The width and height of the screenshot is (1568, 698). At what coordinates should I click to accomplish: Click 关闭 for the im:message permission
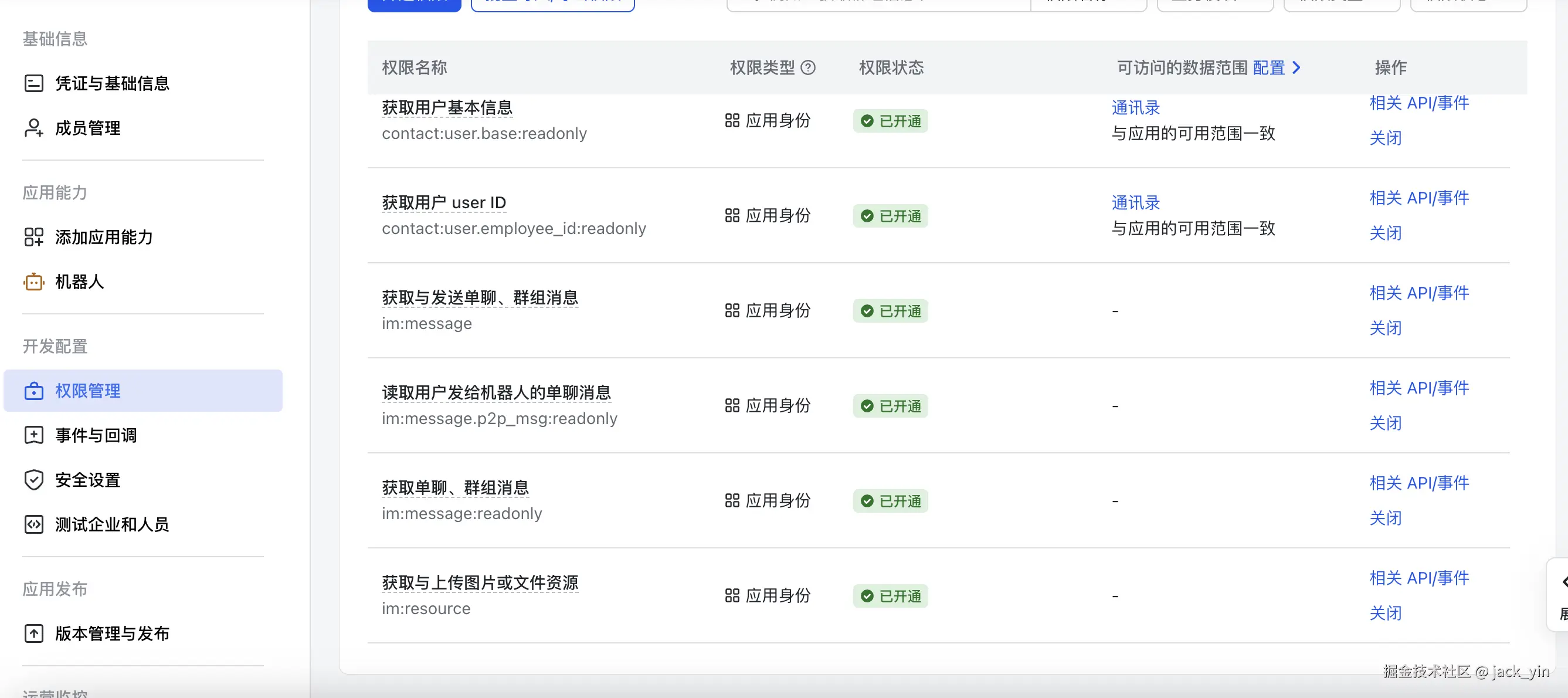pyautogui.click(x=1385, y=328)
